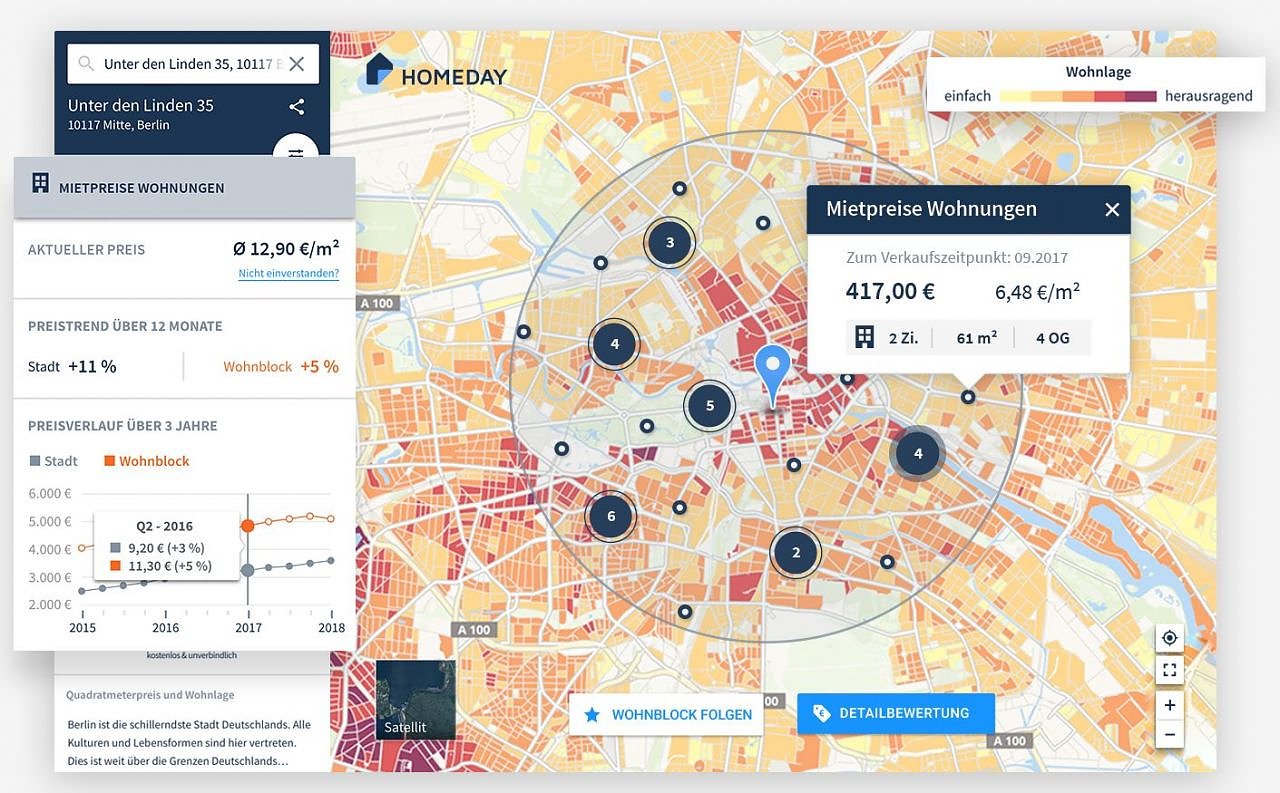The image size is (1280, 793).
Task: Click the HOMEDAY logo
Action: [437, 73]
